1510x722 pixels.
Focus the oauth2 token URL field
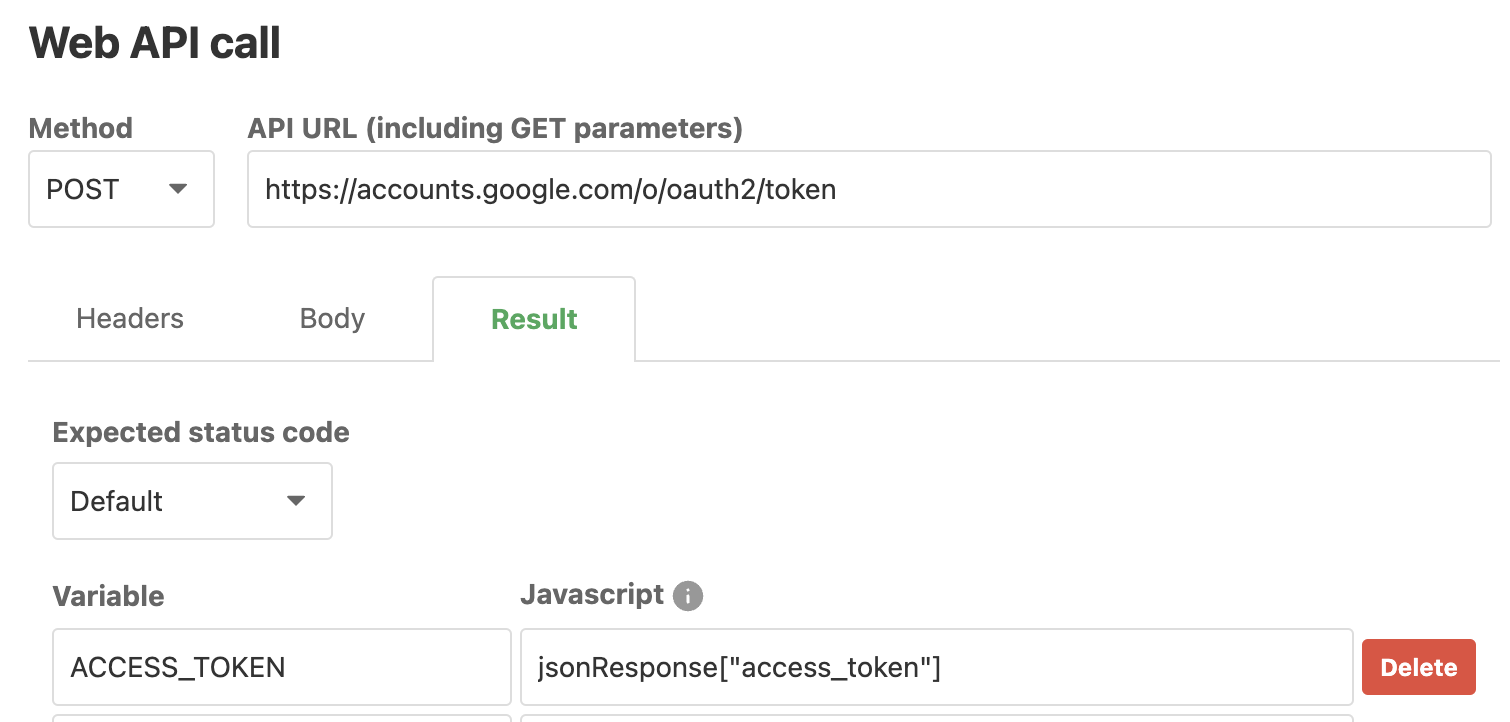point(869,189)
